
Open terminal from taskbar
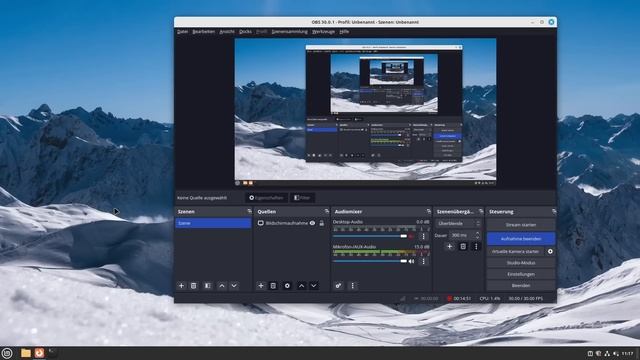coord(52,353)
